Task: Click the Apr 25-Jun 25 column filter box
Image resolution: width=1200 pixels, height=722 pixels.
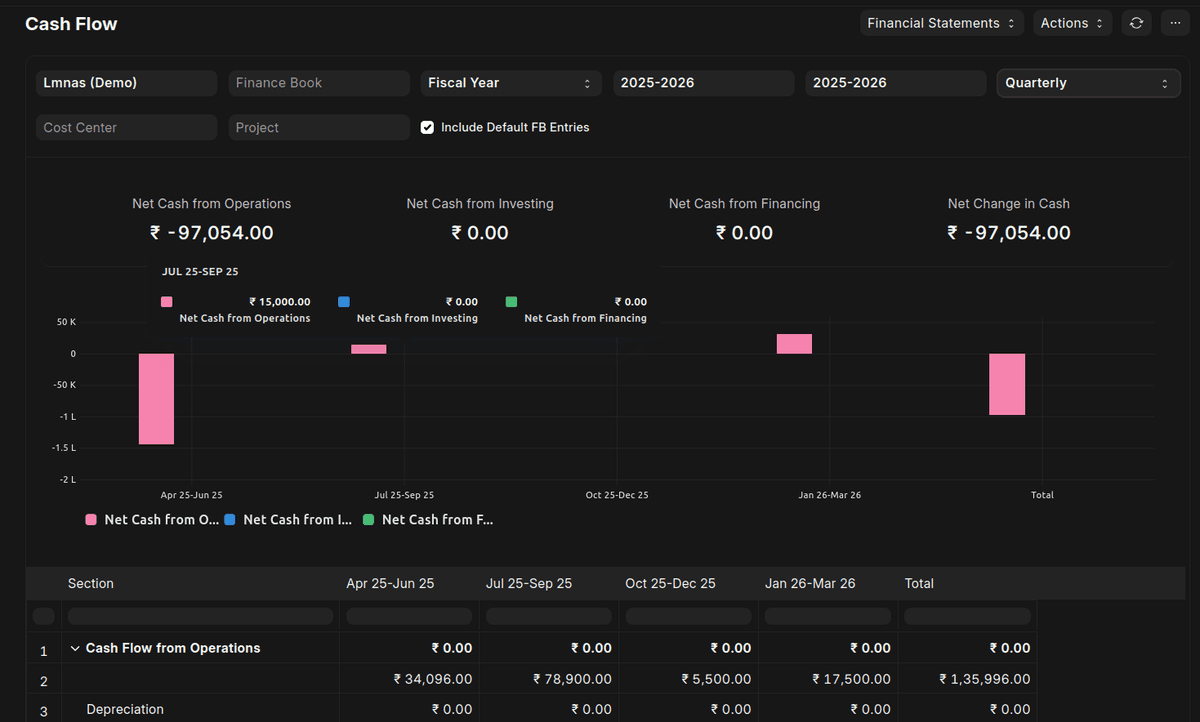Action: point(409,616)
